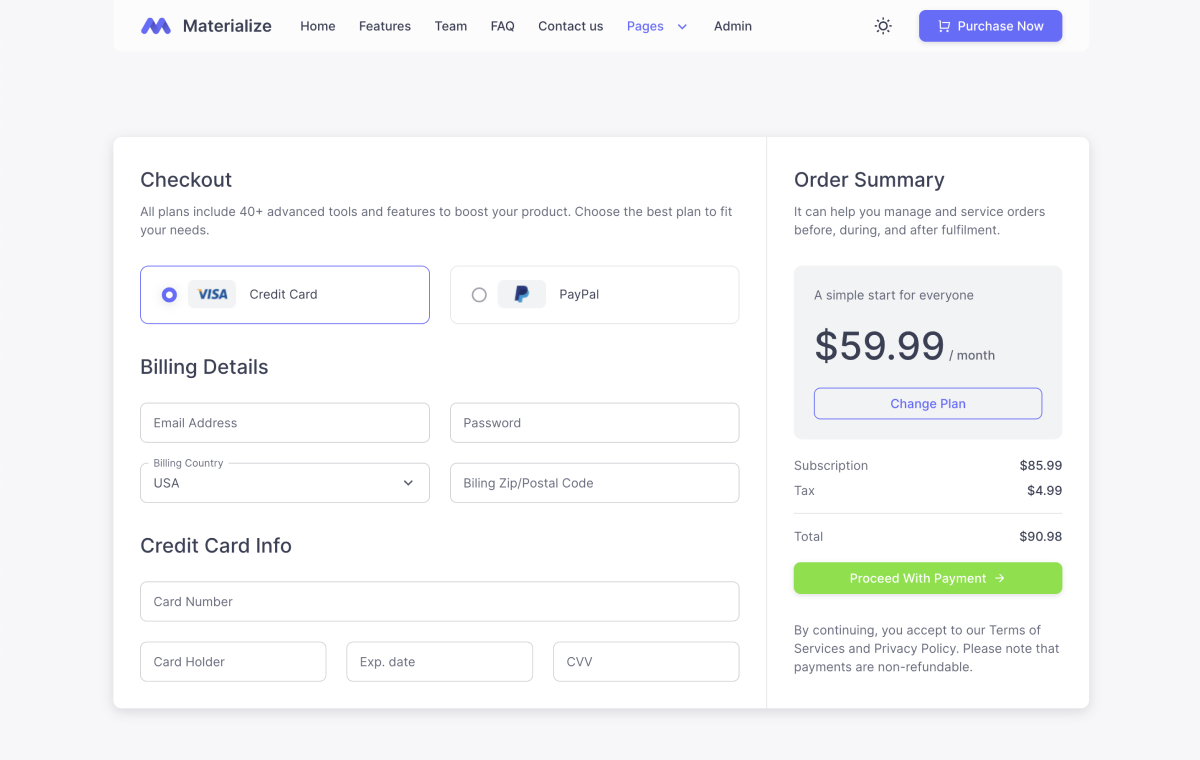Image resolution: width=1200 pixels, height=760 pixels.
Task: Select PayPal as payment method
Action: click(479, 294)
